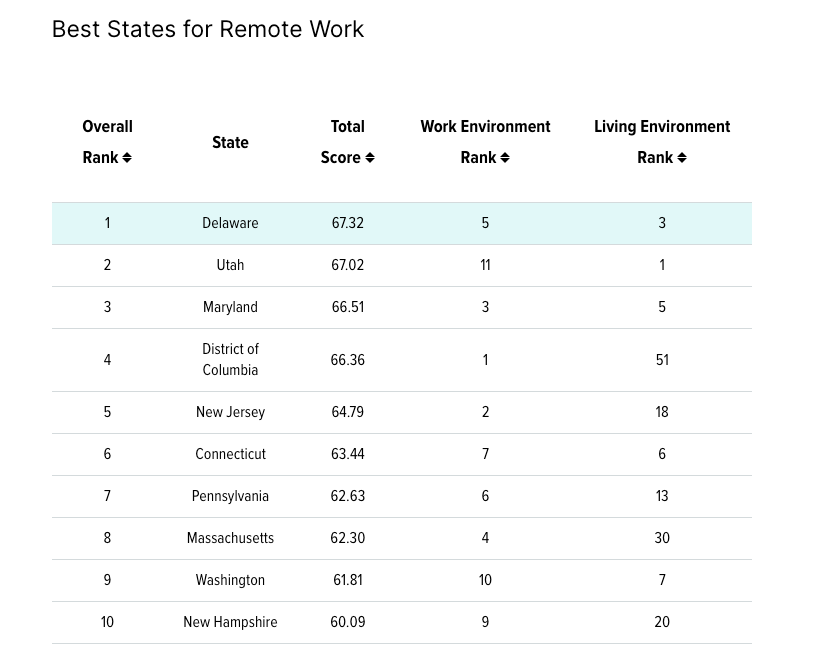This screenshot has height=650, width=814.
Task: Click the State column header
Action: (230, 142)
